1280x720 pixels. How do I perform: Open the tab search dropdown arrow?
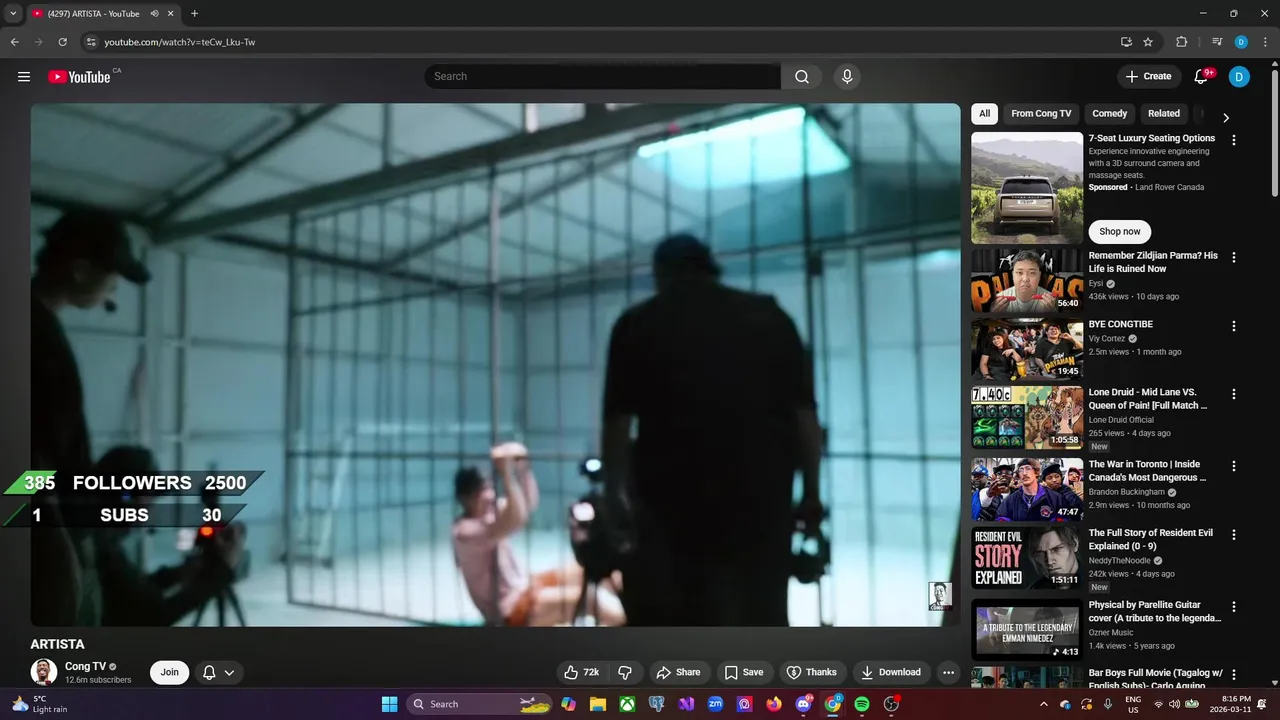coord(13,14)
